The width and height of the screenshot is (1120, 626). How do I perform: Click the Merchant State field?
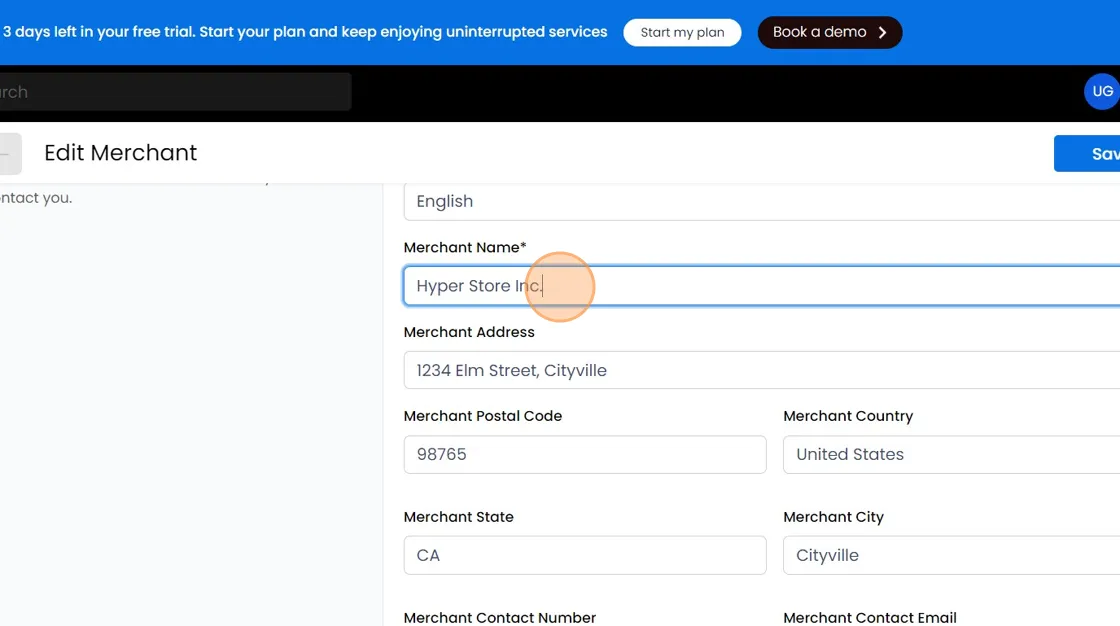[585, 555]
